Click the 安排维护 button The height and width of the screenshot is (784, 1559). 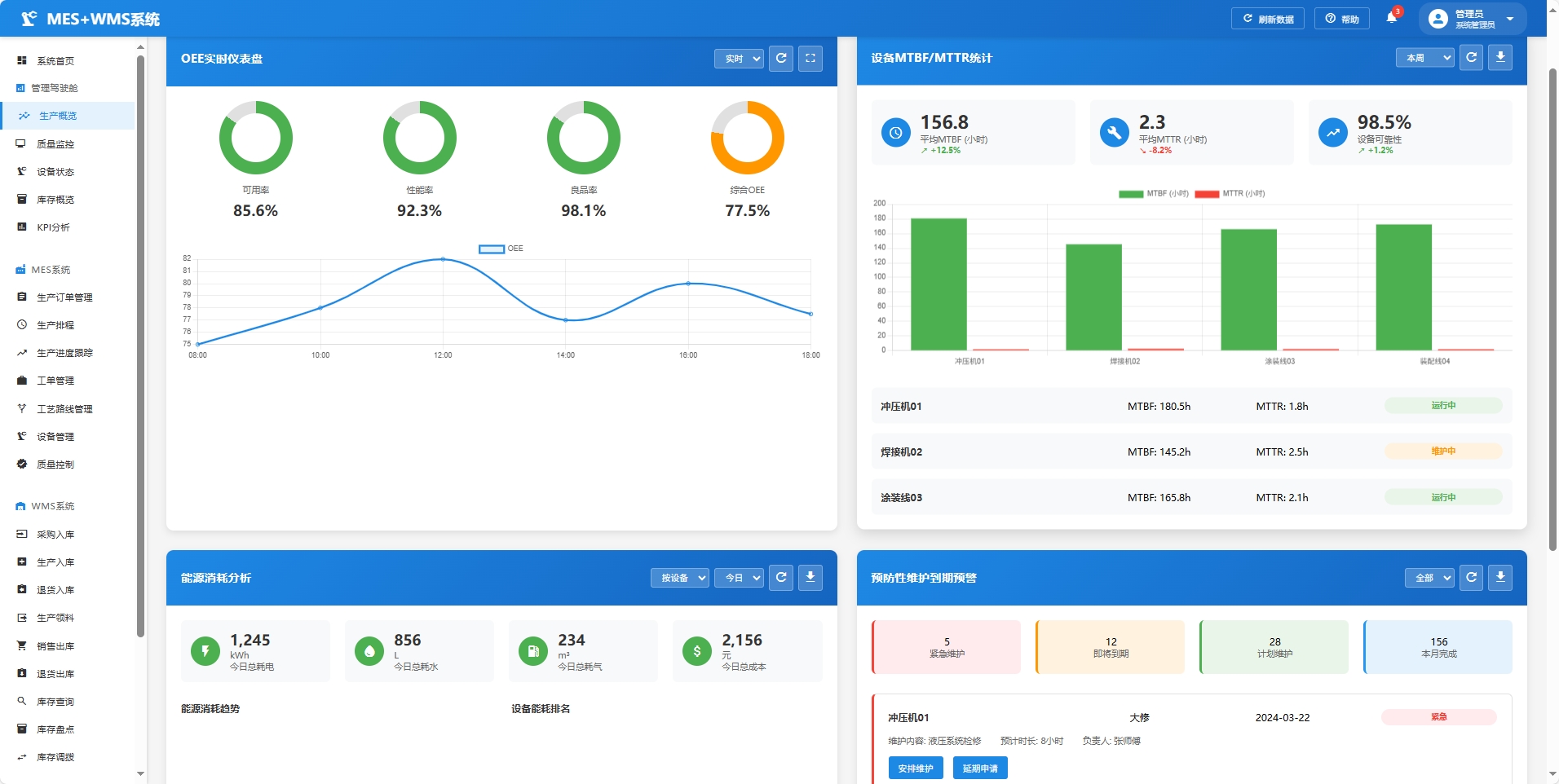[915, 768]
